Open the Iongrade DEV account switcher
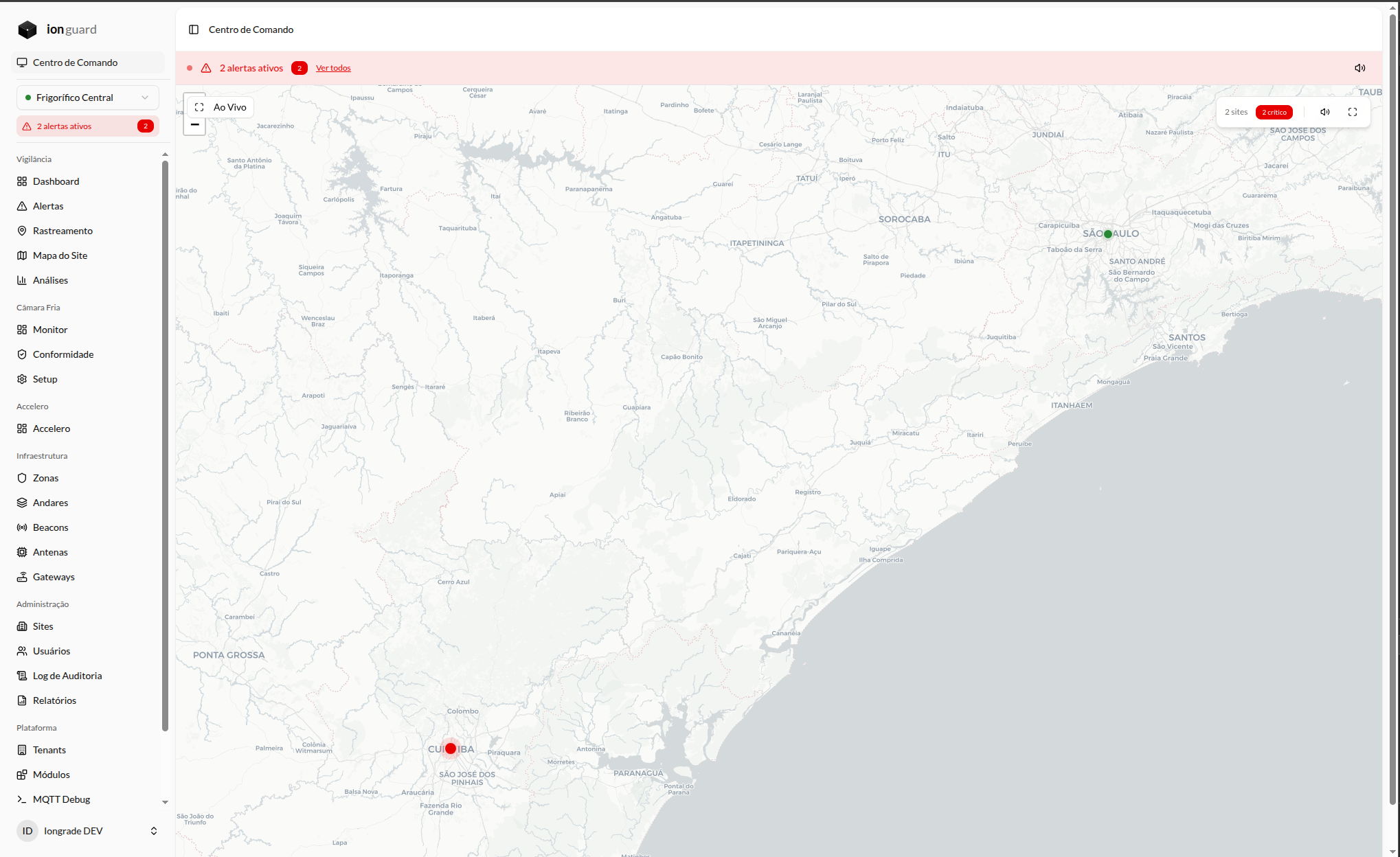1400x857 pixels. pos(88,831)
